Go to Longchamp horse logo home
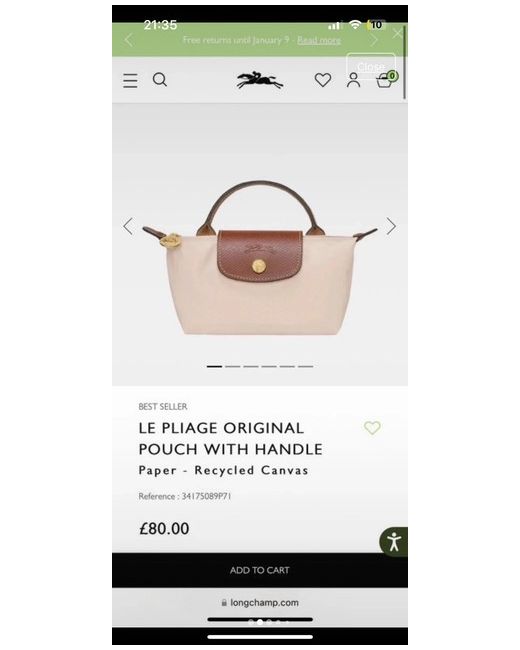 tap(260, 80)
